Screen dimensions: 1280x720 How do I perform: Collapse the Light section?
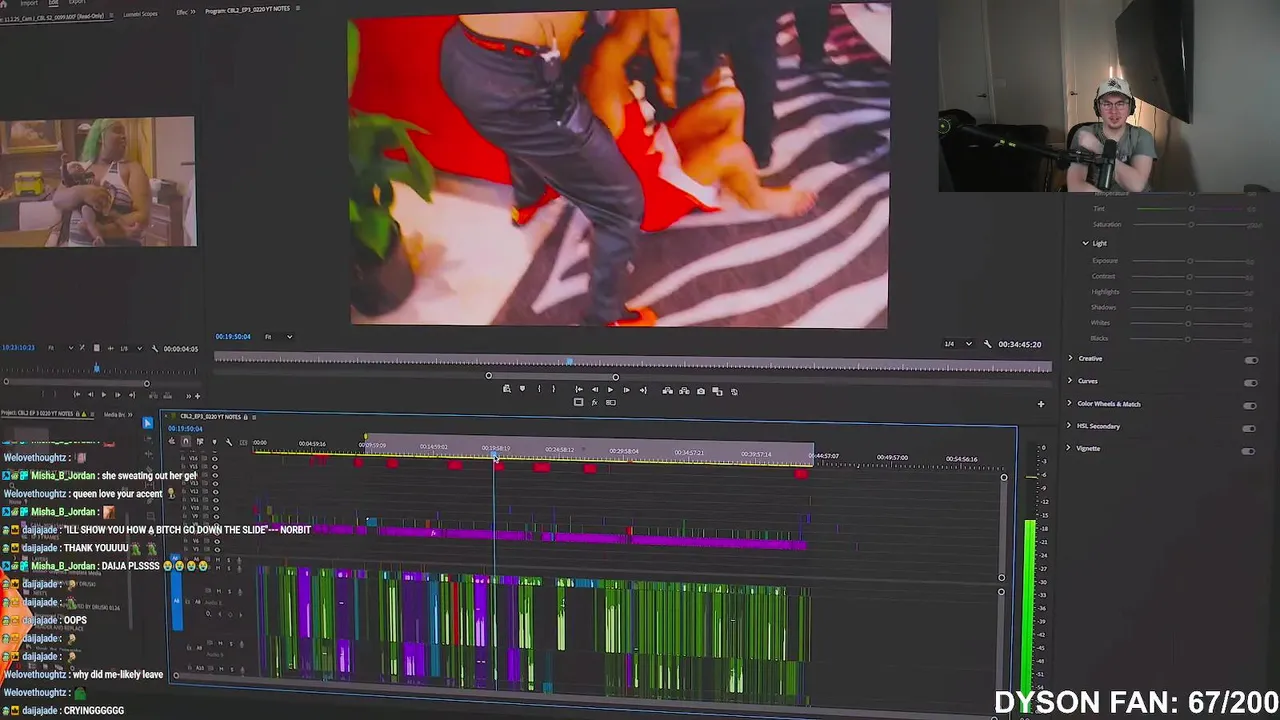(1085, 243)
